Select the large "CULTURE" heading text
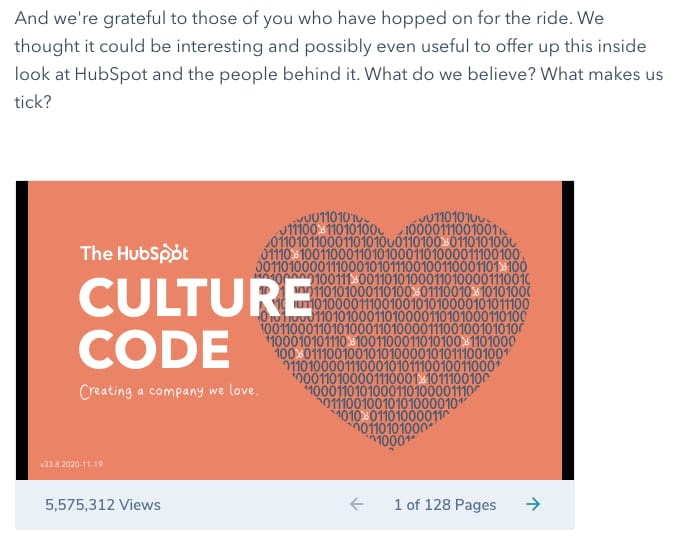The height and width of the screenshot is (542, 677). (195, 297)
